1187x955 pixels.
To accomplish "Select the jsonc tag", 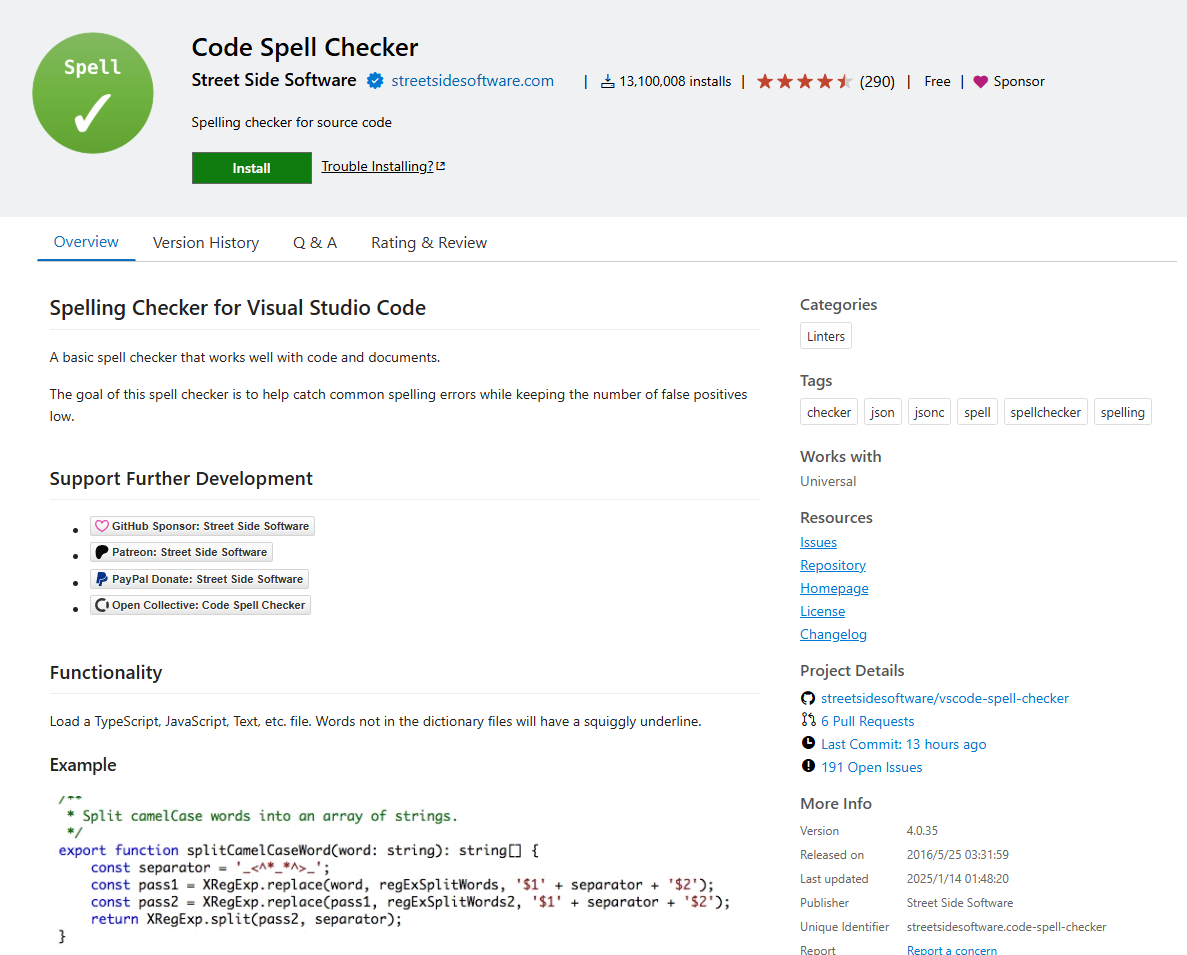I will click(929, 412).
